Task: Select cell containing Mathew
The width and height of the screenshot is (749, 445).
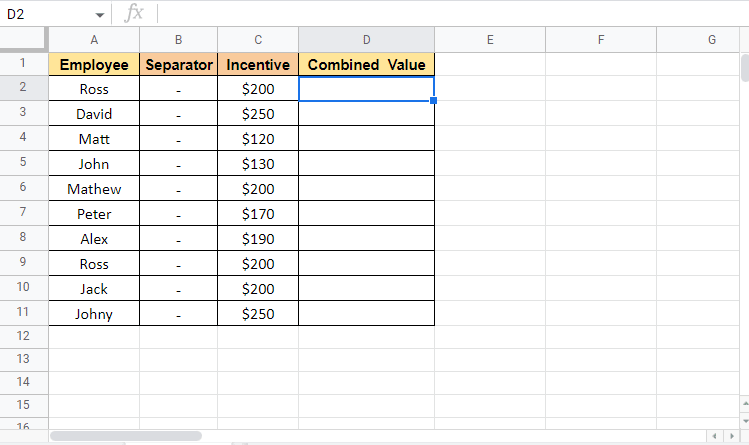Action: pyautogui.click(x=94, y=189)
